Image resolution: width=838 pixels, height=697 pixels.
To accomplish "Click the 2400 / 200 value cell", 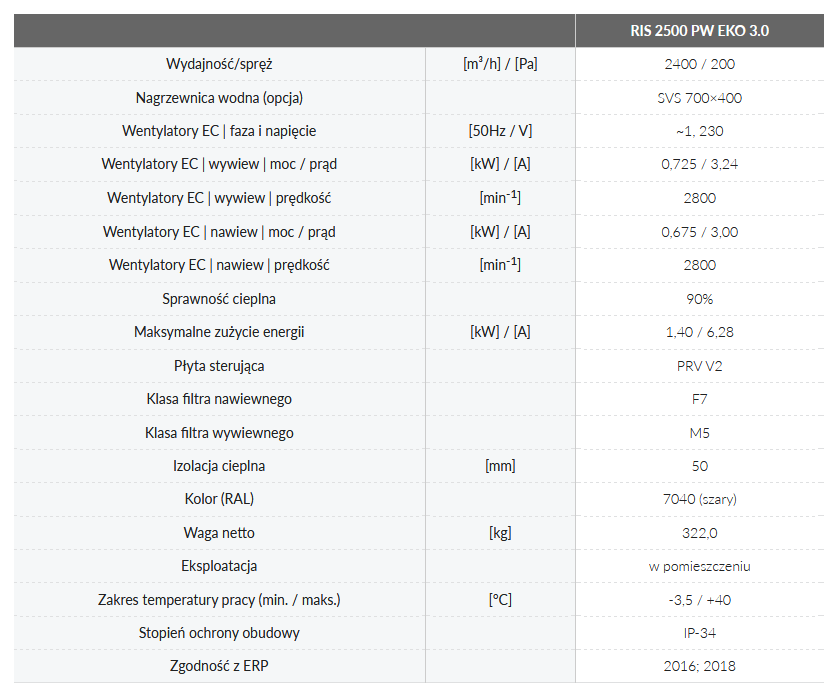I will (699, 64).
